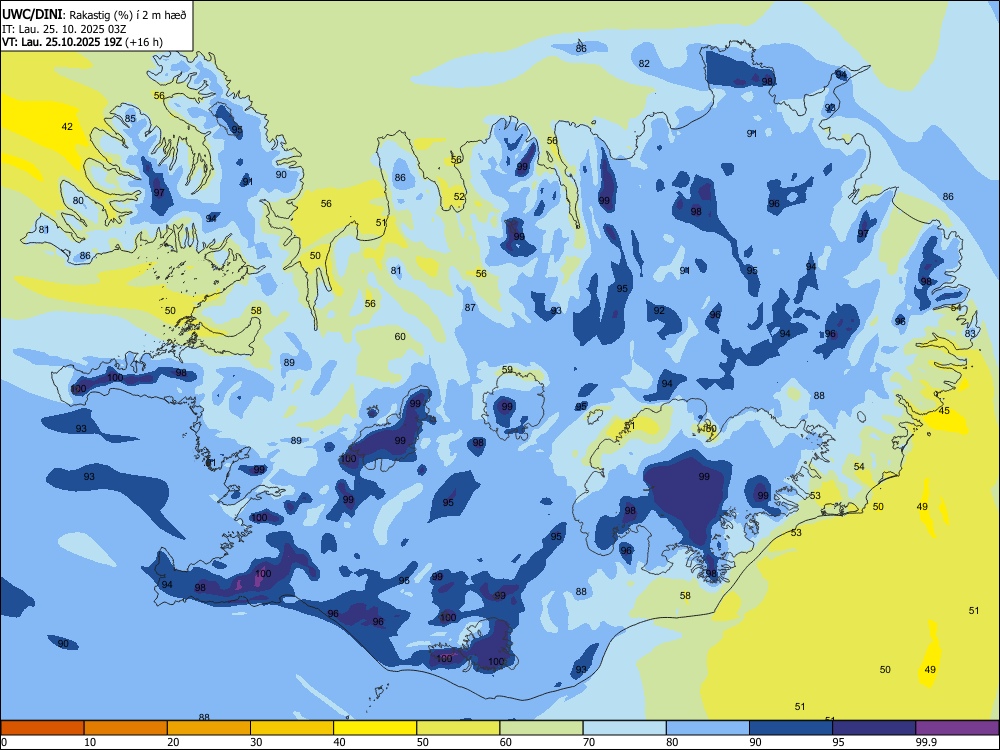Click the legend label '40'

[339, 742]
